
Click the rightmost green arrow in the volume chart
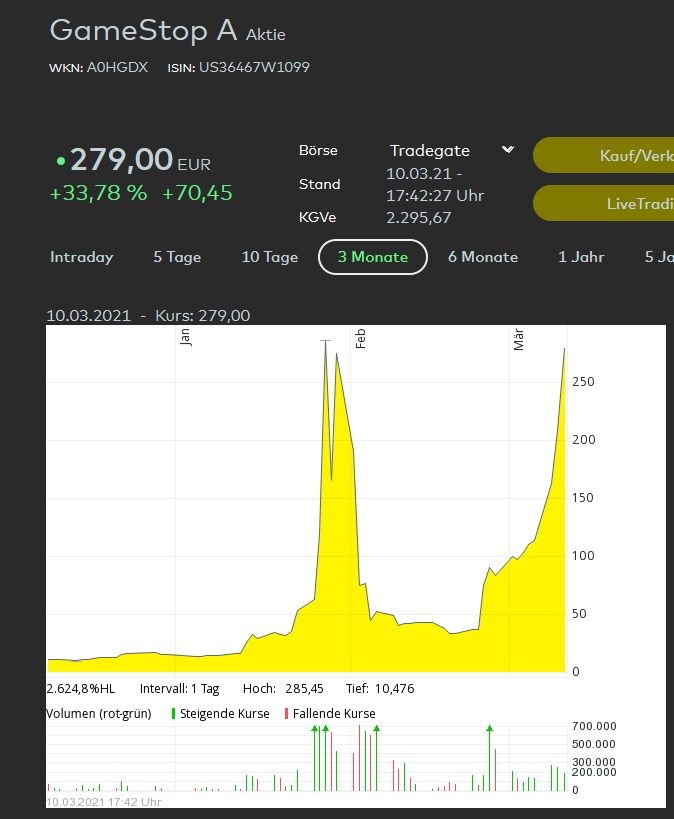(489, 730)
